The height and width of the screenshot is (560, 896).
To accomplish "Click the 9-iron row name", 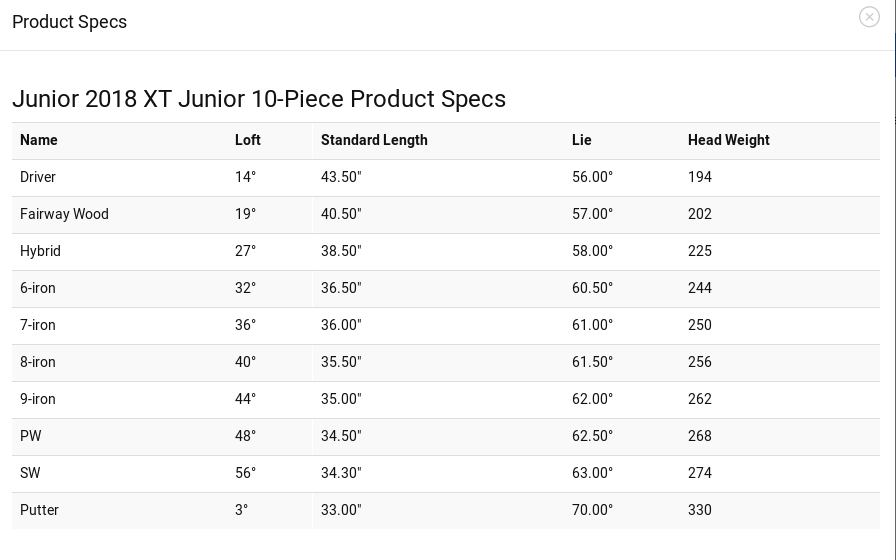I will (38, 399).
